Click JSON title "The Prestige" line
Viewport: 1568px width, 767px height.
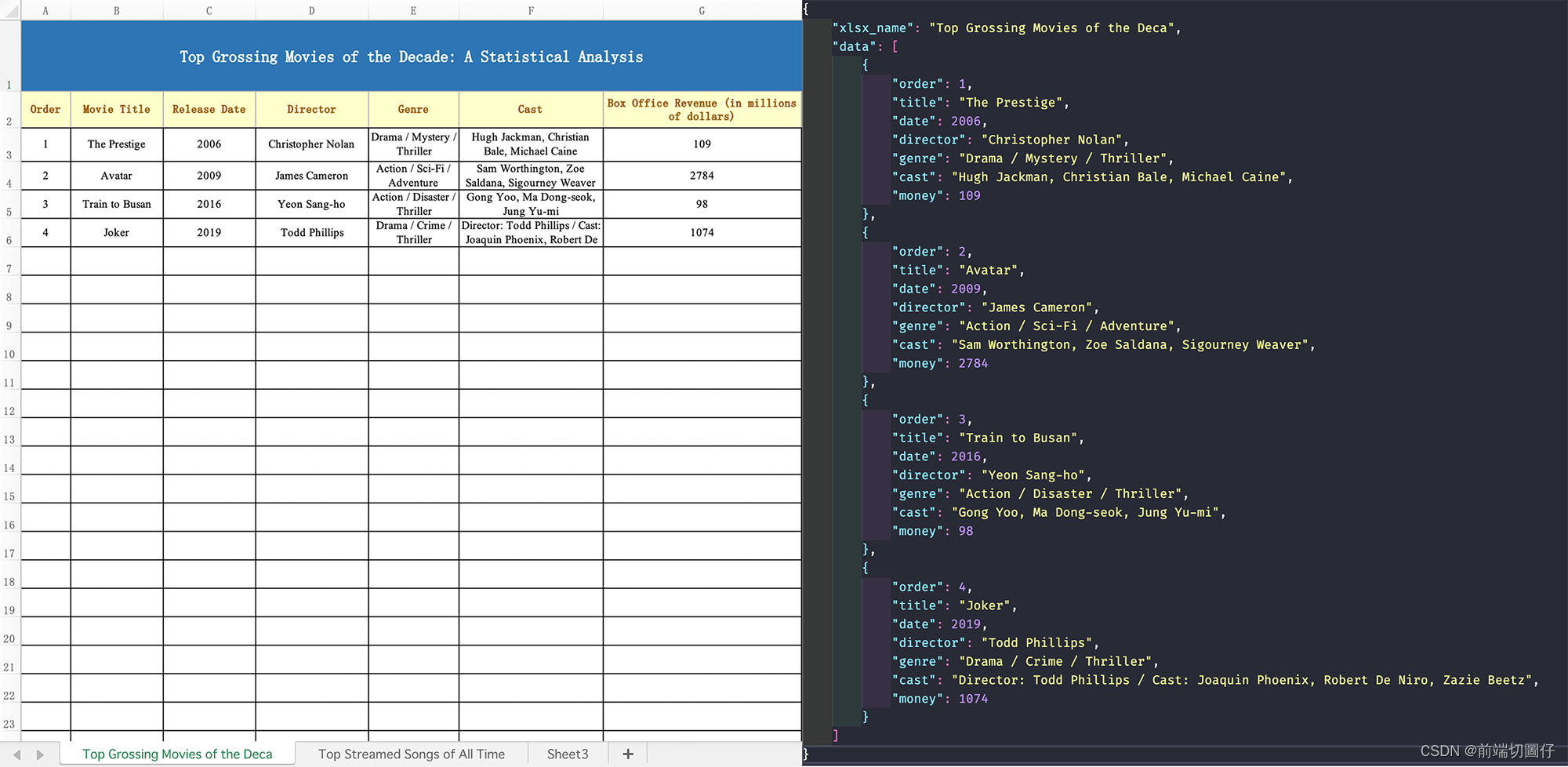pos(980,103)
